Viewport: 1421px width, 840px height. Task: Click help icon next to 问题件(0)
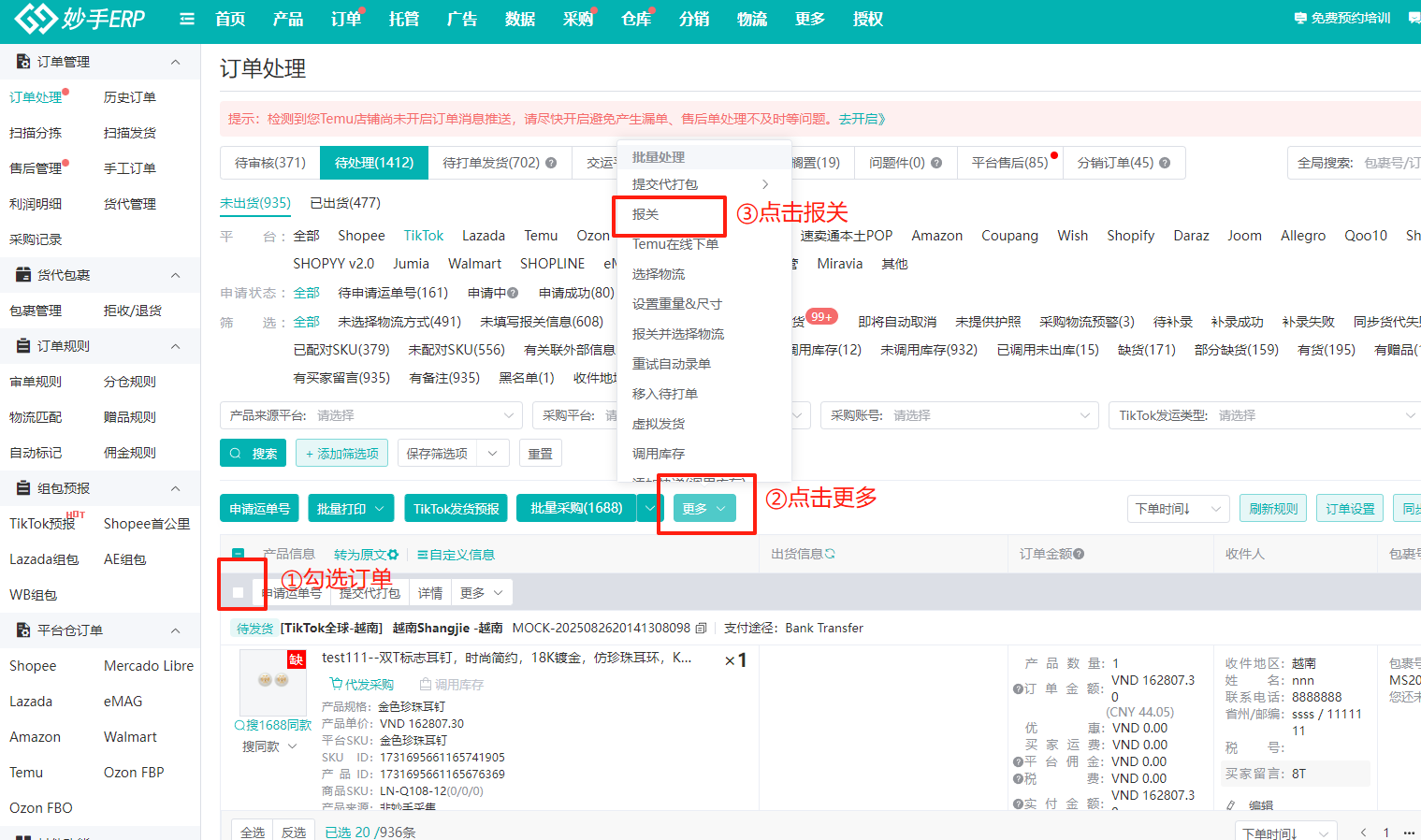pos(936,163)
